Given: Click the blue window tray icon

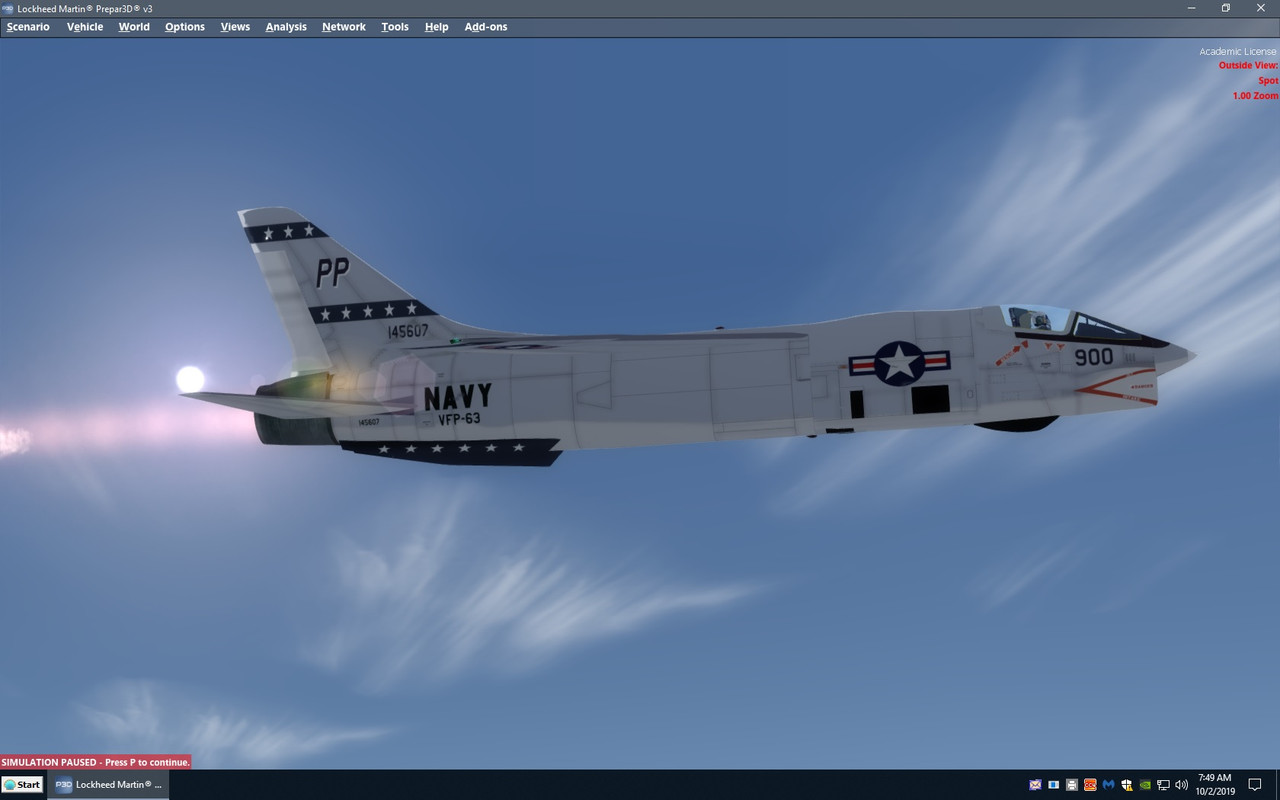Looking at the screenshot, I should pos(1053,785).
